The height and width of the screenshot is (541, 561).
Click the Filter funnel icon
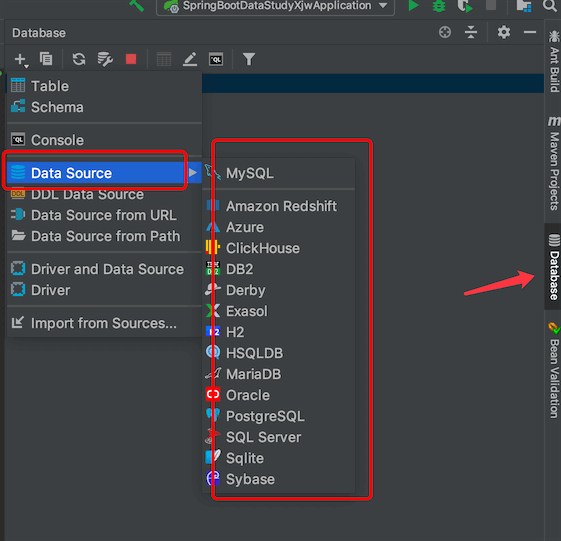coord(249,59)
